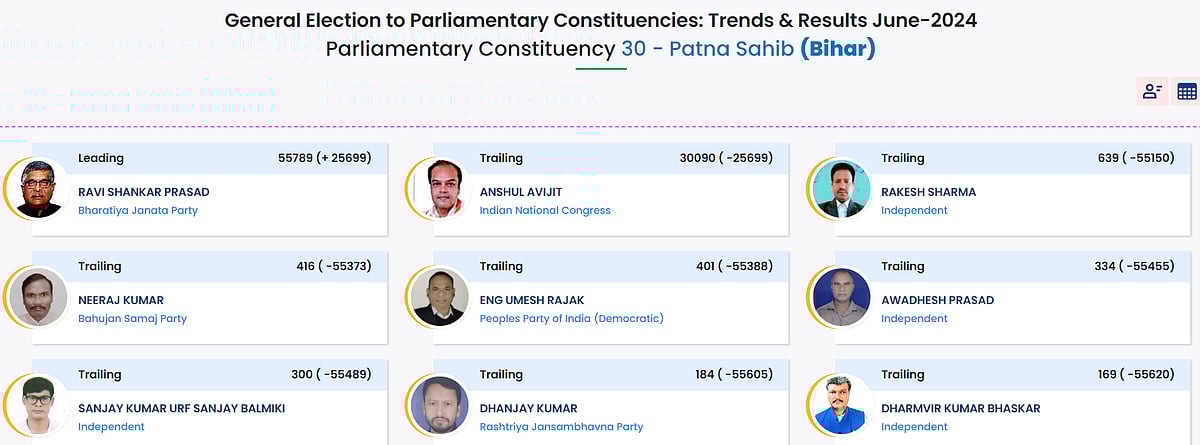Open Sanjay Kumar Urf Sanjay Balmiki's photo
This screenshot has height=445, width=1200.
pos(38,405)
